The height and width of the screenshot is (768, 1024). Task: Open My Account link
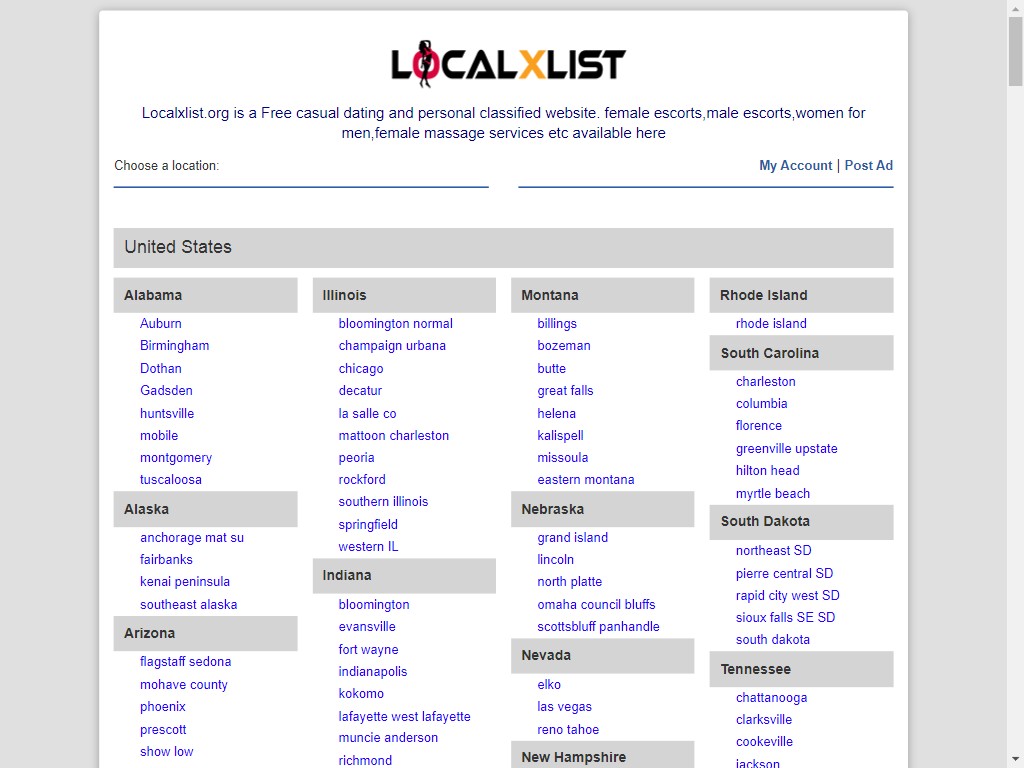point(795,166)
